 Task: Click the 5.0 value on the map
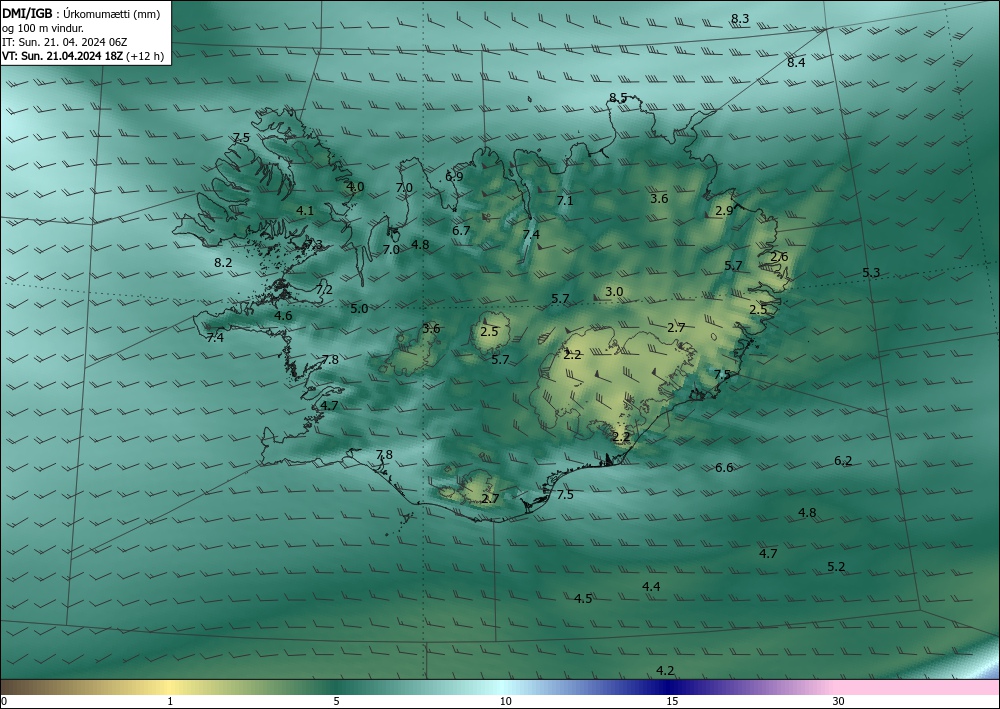click(359, 309)
